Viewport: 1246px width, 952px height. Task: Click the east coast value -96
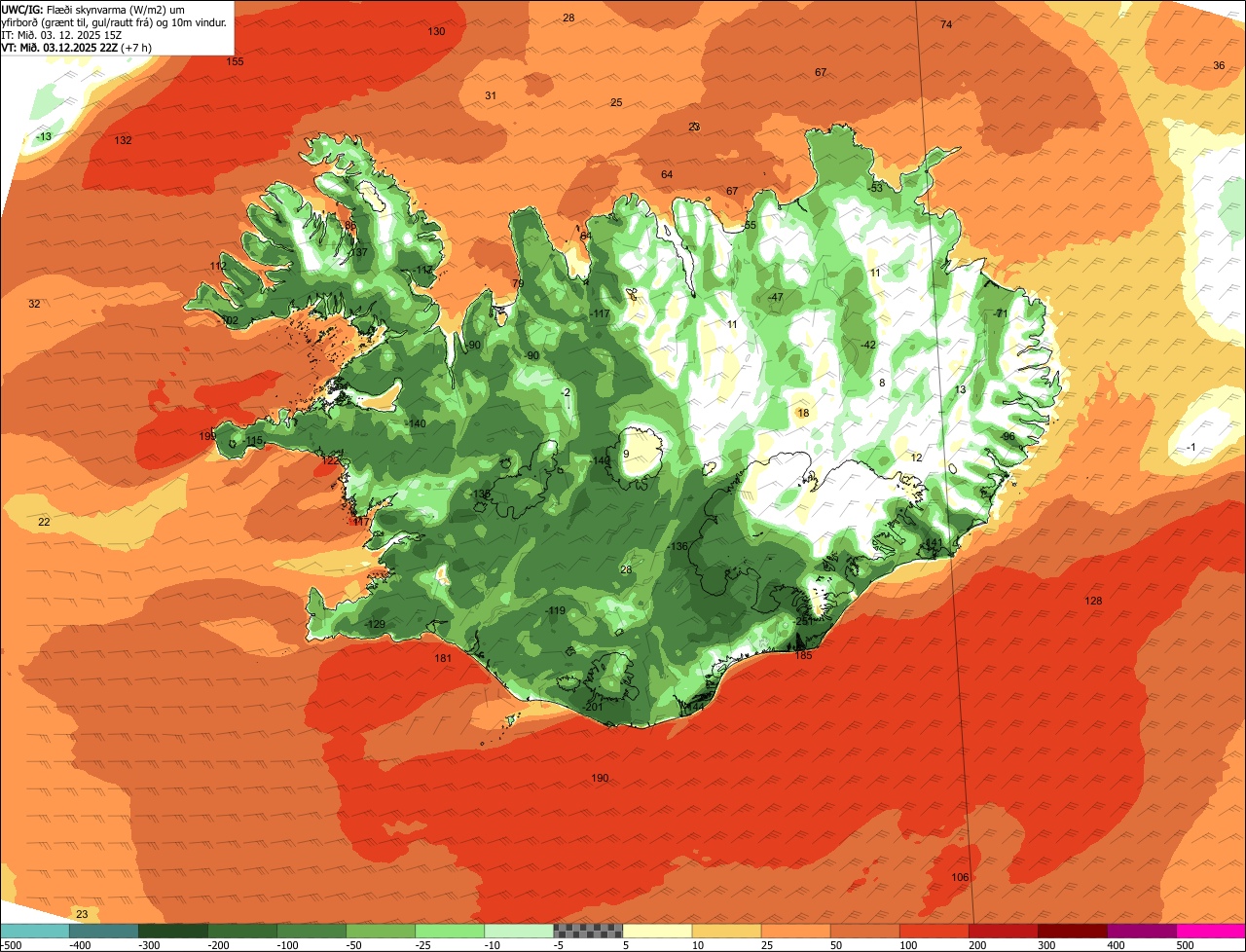[1008, 436]
